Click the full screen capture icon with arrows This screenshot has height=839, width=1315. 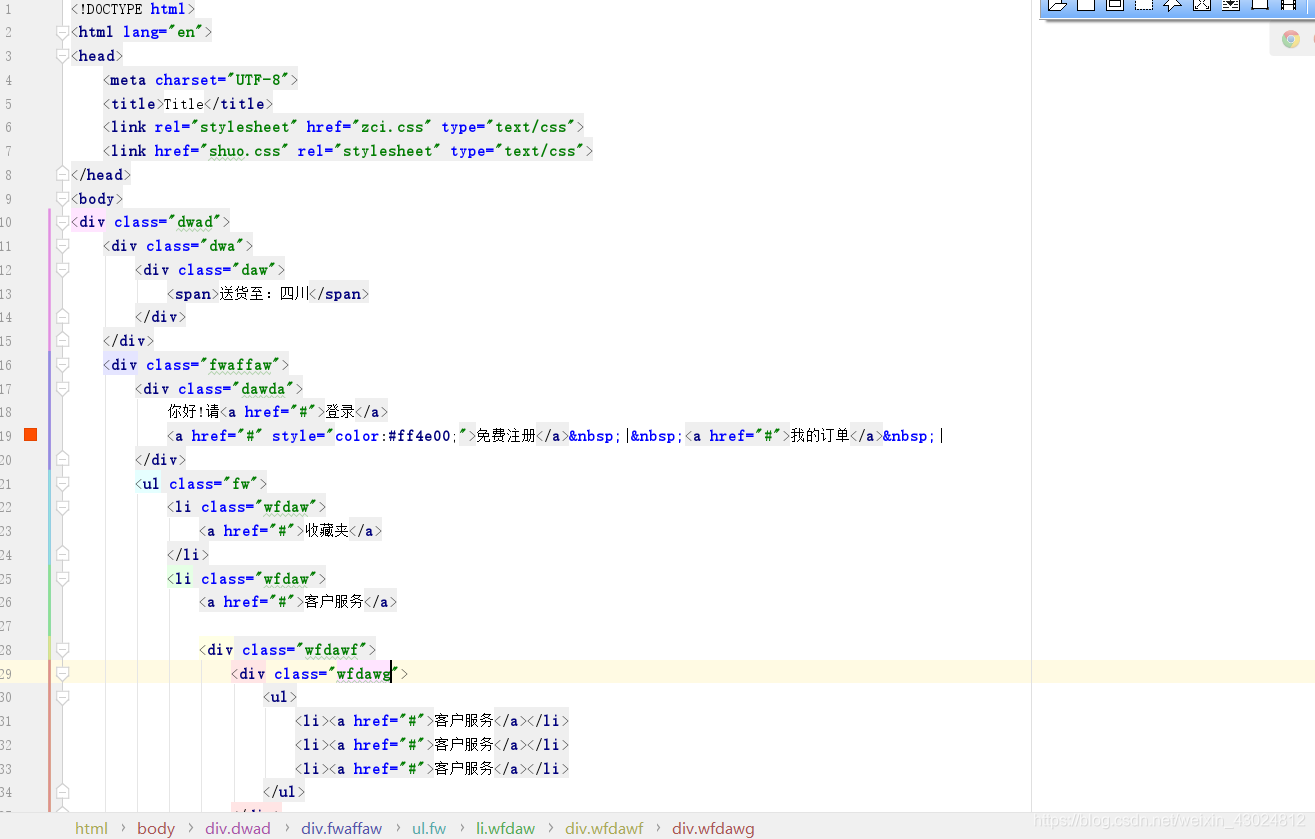click(1202, 5)
